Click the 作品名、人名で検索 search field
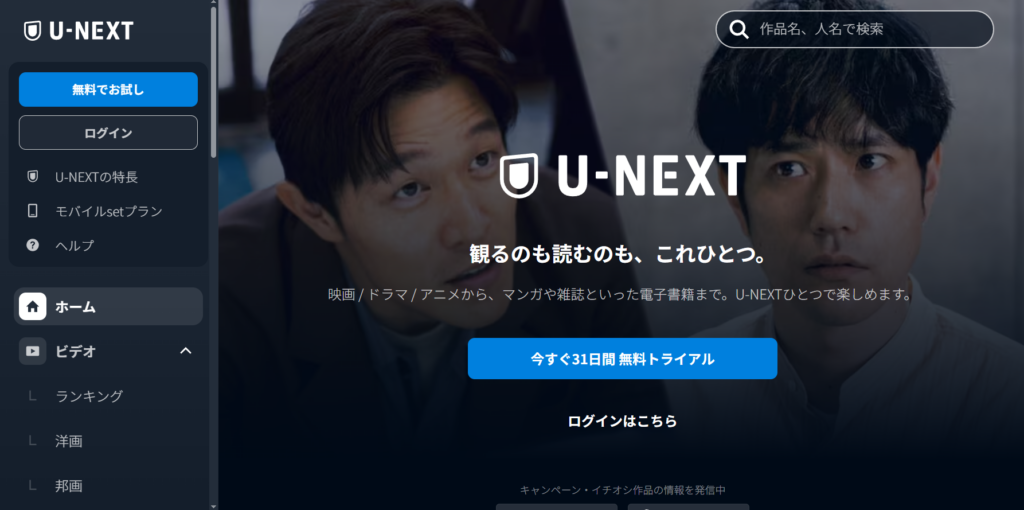This screenshot has width=1024, height=510. 855,29
